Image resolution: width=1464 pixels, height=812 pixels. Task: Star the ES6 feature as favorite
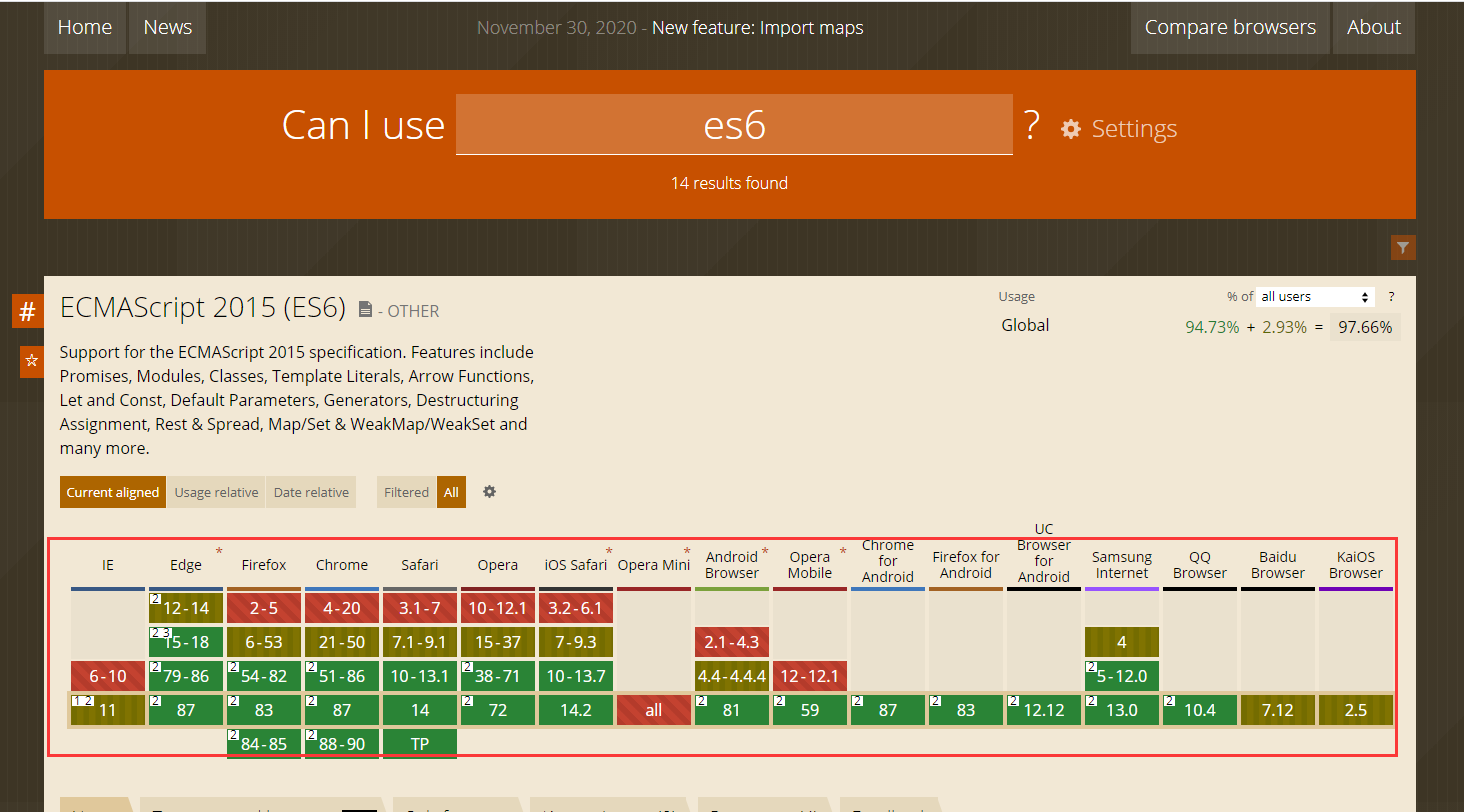32,361
